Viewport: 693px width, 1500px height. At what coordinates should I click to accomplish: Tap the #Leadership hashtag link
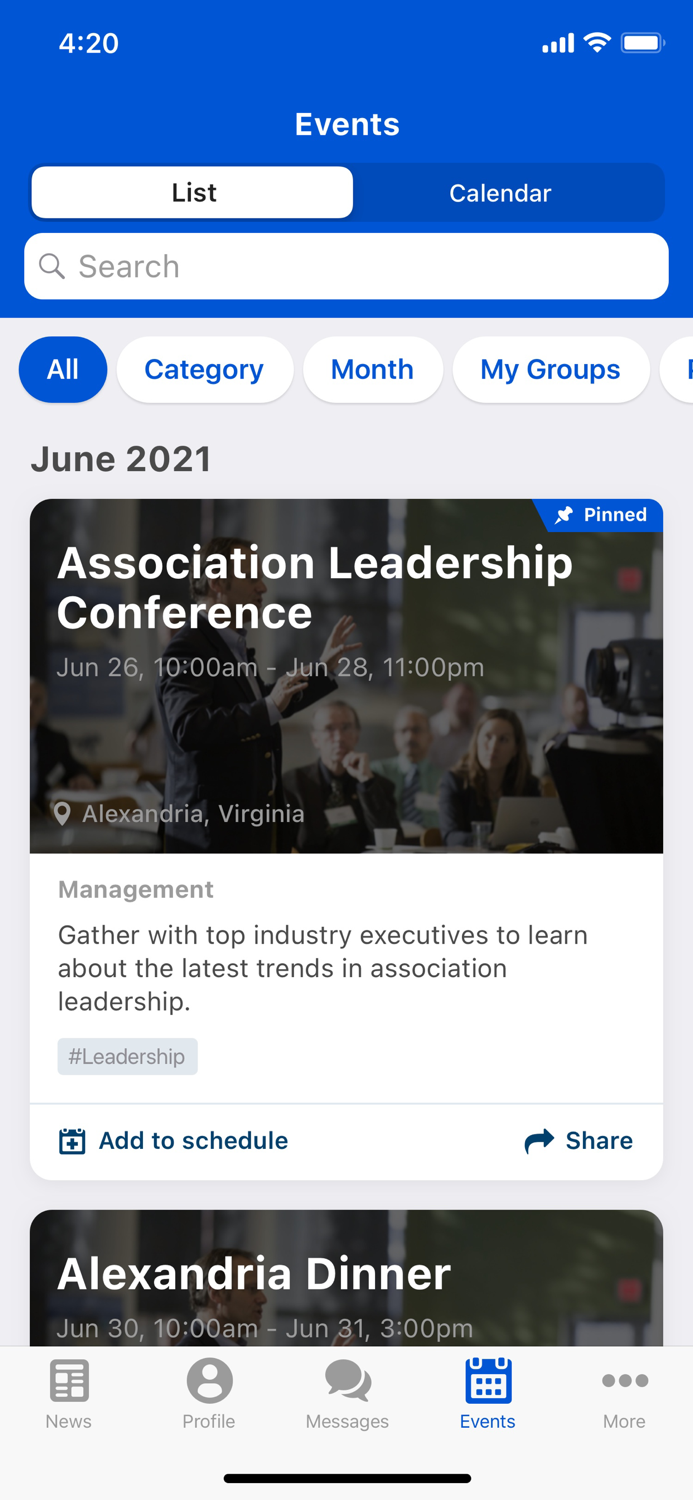click(x=127, y=1056)
